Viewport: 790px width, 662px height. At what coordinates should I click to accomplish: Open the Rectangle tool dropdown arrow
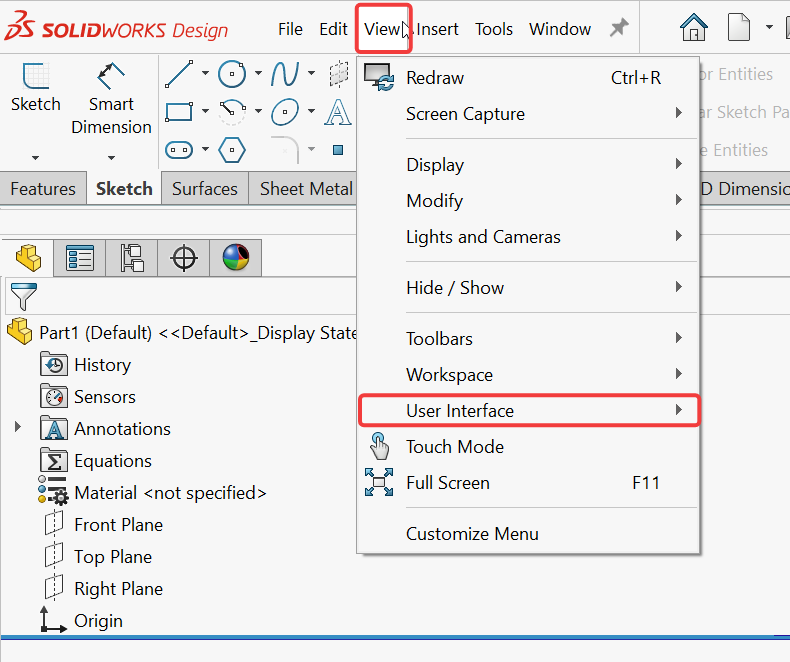tap(205, 111)
